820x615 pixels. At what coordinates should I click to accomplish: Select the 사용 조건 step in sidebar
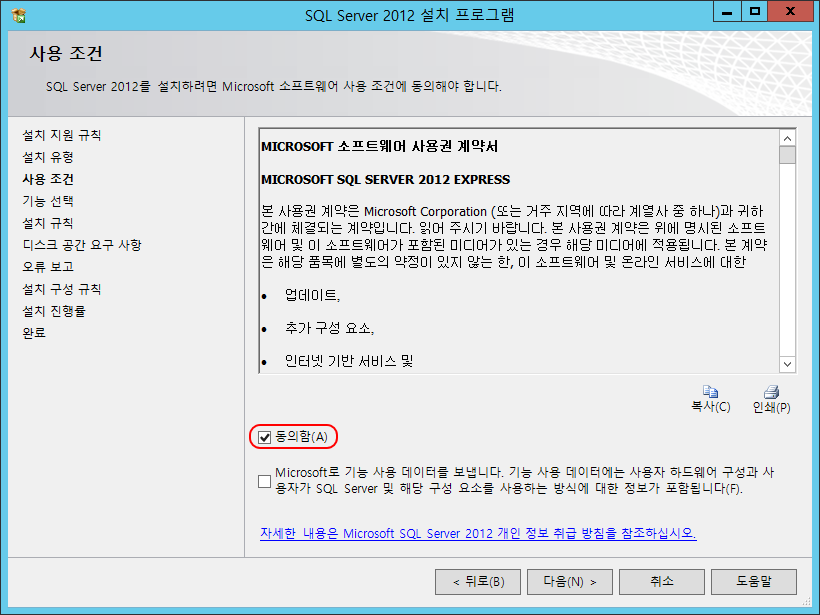[x=48, y=179]
